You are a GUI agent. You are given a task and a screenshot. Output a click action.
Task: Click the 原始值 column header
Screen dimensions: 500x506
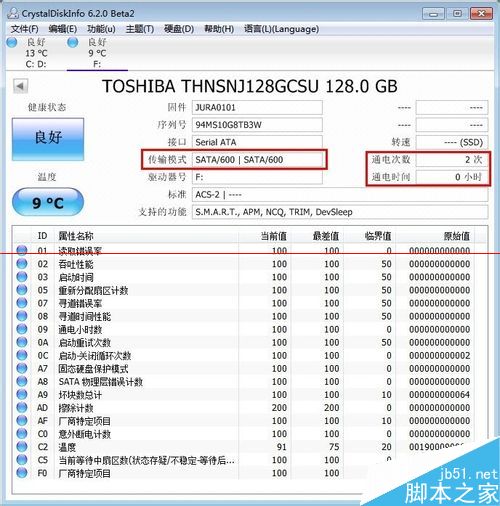point(457,236)
